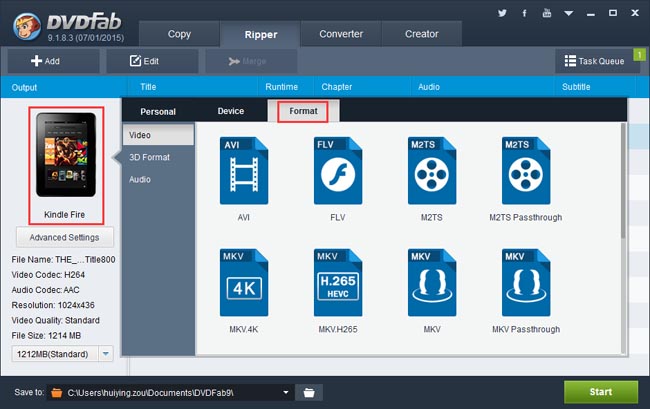Viewport: 650px width, 409px height.
Task: Click the Add button
Action: (x=53, y=61)
